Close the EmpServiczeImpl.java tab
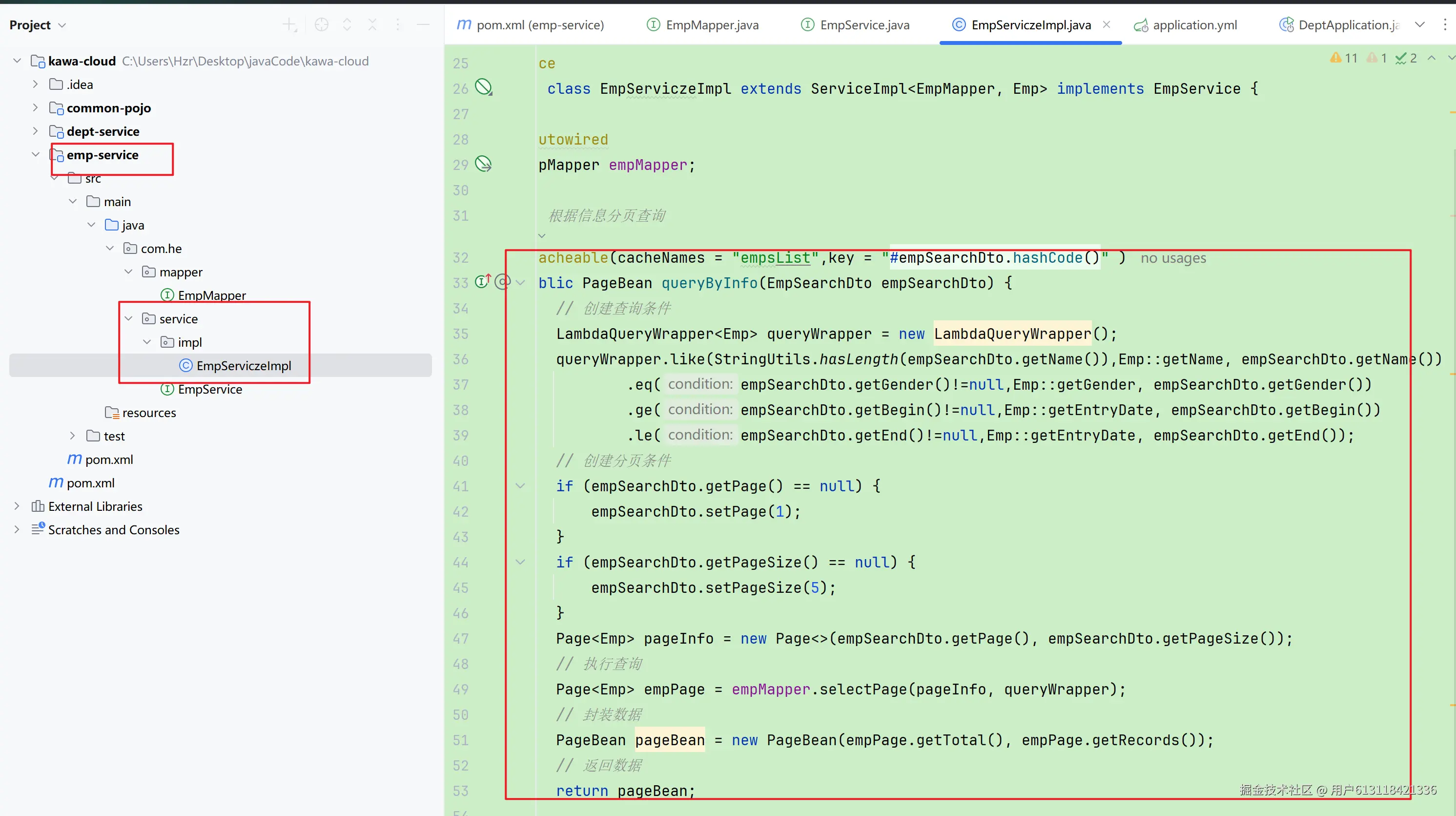The height and width of the screenshot is (816, 1456). (x=1107, y=25)
